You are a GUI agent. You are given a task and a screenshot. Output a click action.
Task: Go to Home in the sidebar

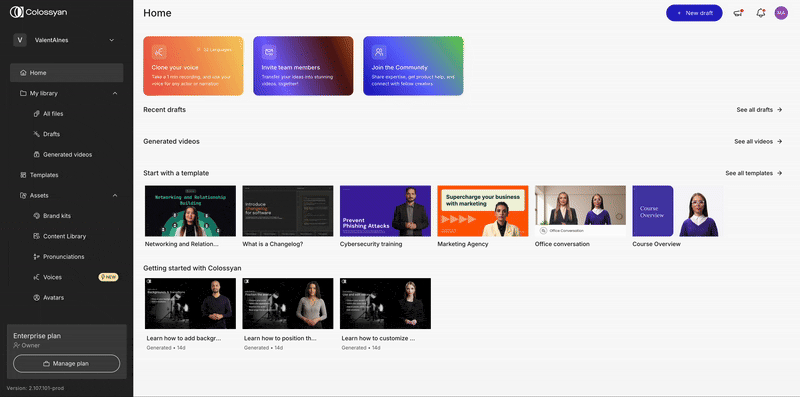coord(67,73)
